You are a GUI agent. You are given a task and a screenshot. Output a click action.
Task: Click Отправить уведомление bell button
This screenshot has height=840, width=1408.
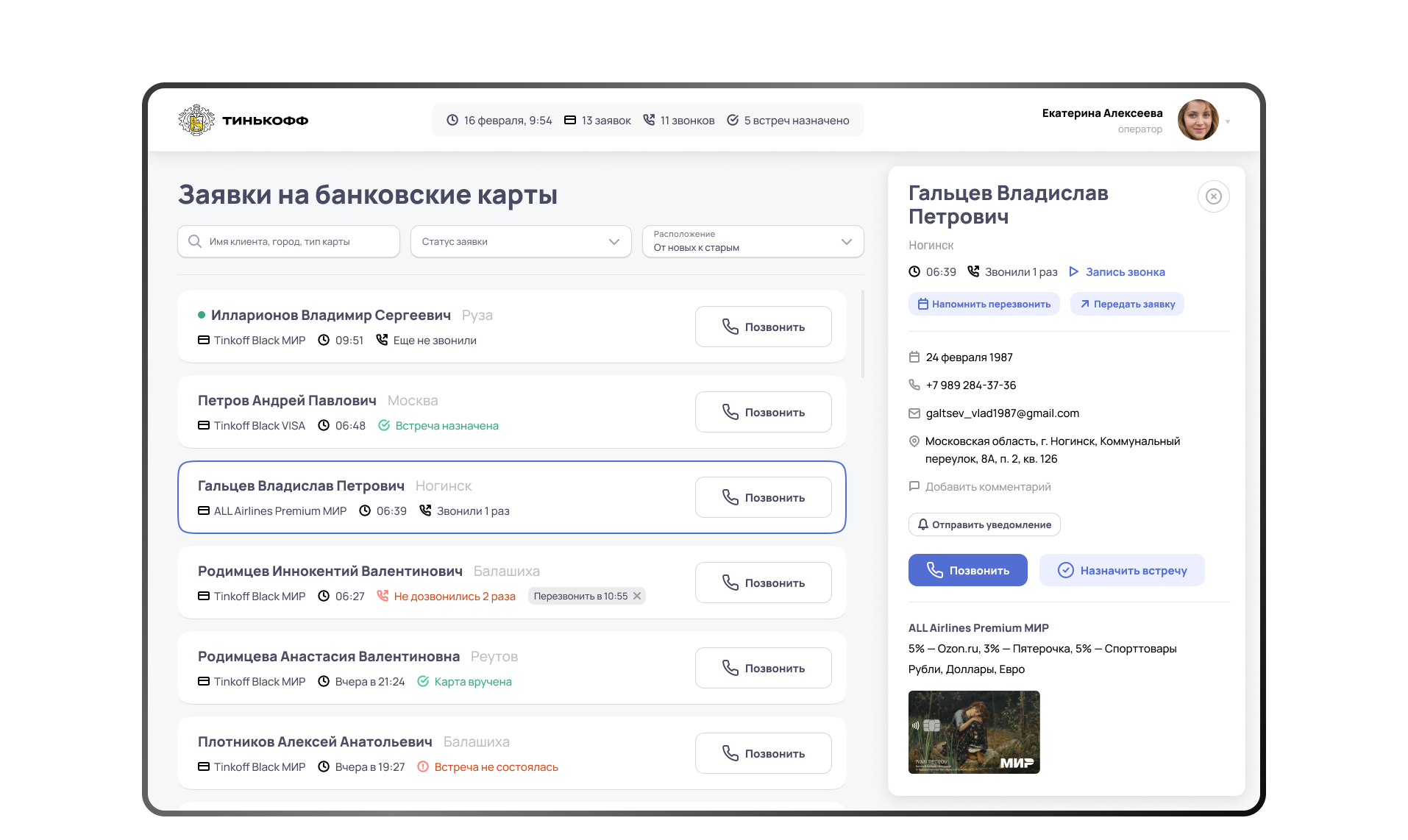click(x=984, y=525)
